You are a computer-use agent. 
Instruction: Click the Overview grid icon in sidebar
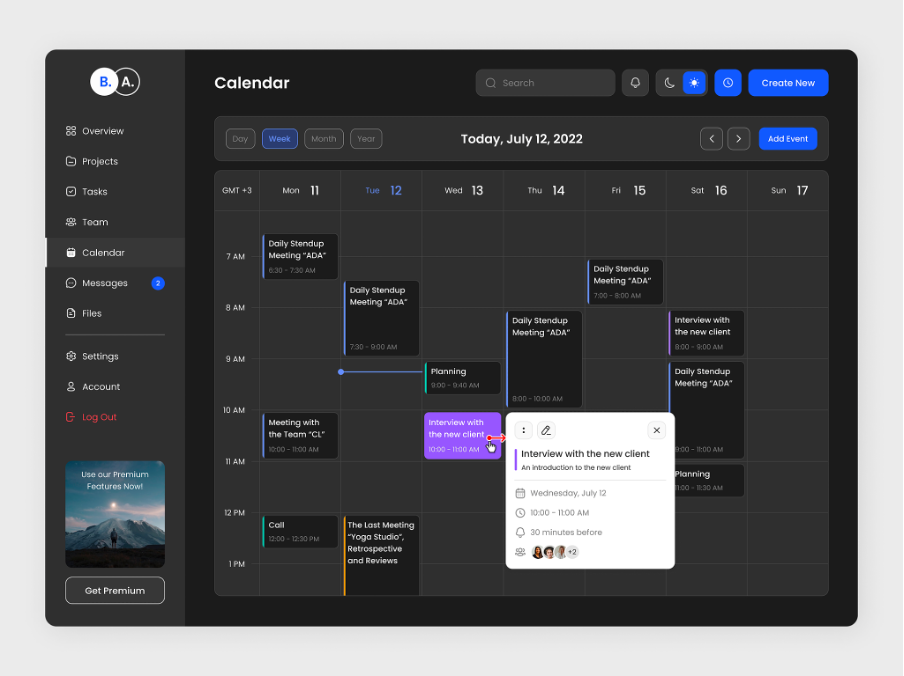(71, 131)
